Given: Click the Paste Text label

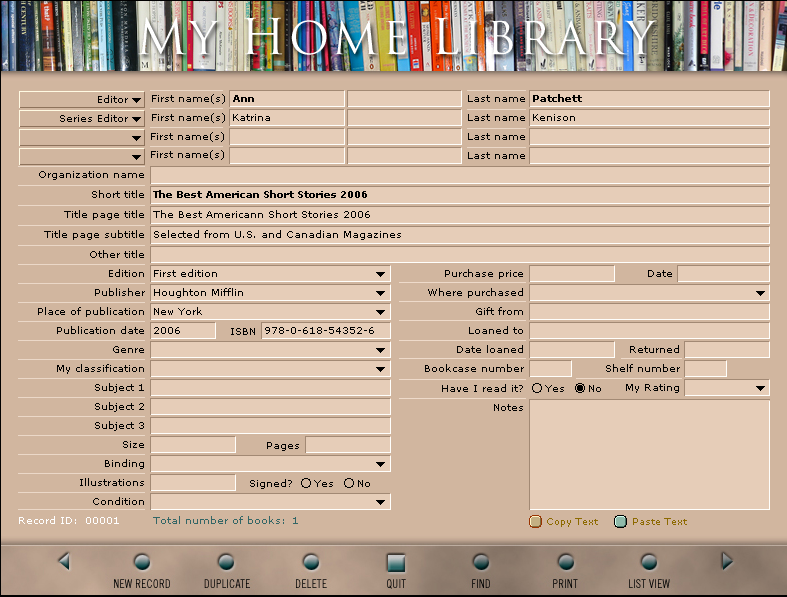Looking at the screenshot, I should point(660,522).
